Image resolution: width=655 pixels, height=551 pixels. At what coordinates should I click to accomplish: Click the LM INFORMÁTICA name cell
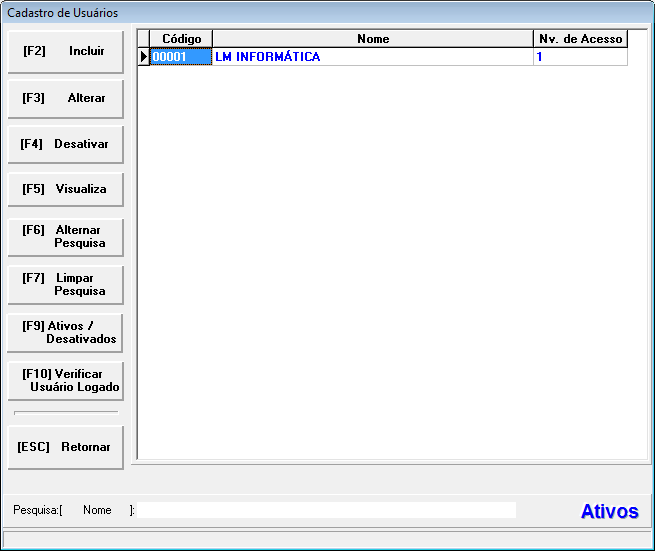372,57
